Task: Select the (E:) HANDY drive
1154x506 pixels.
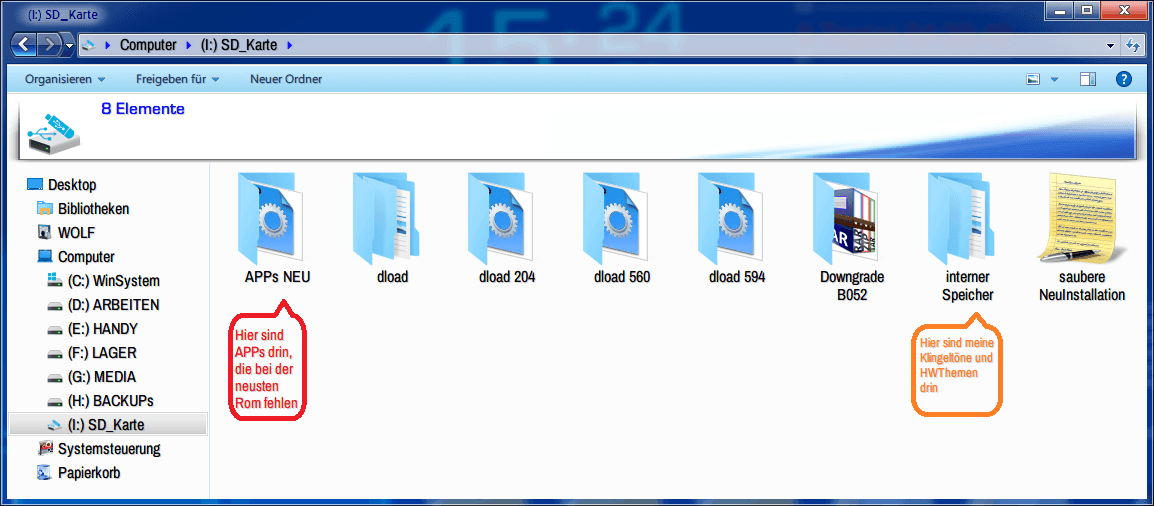Action: (x=102, y=329)
